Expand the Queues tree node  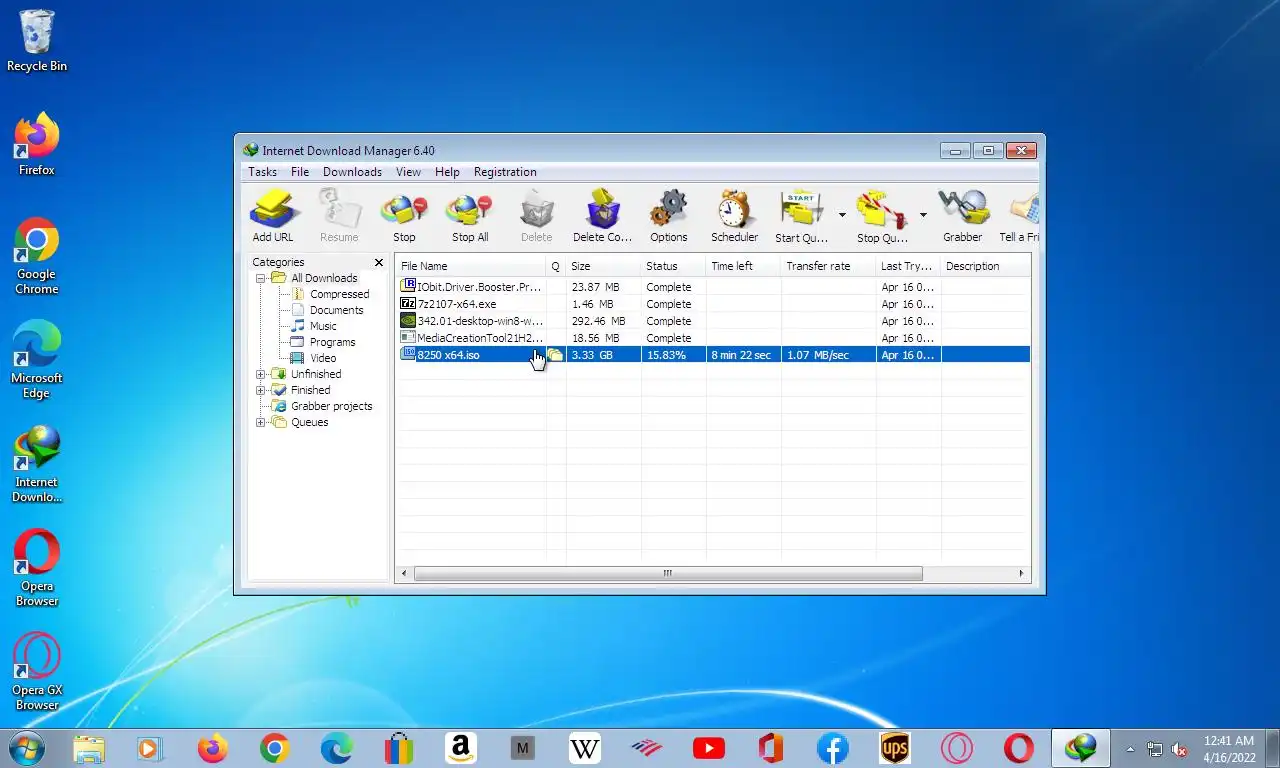260,422
